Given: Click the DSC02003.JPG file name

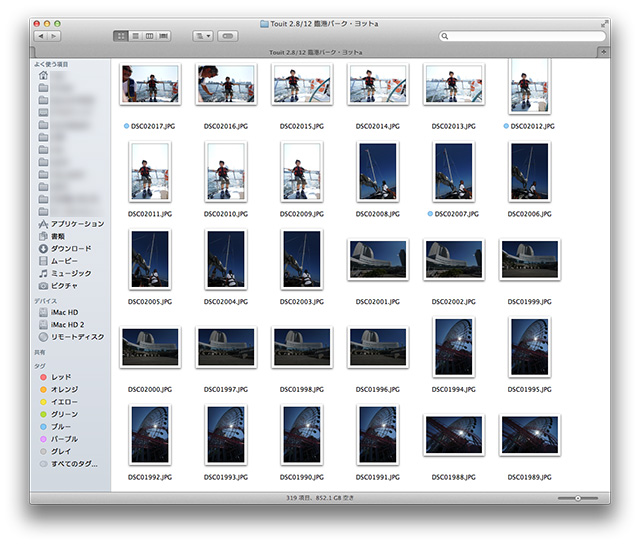Looking at the screenshot, I should tap(302, 302).
